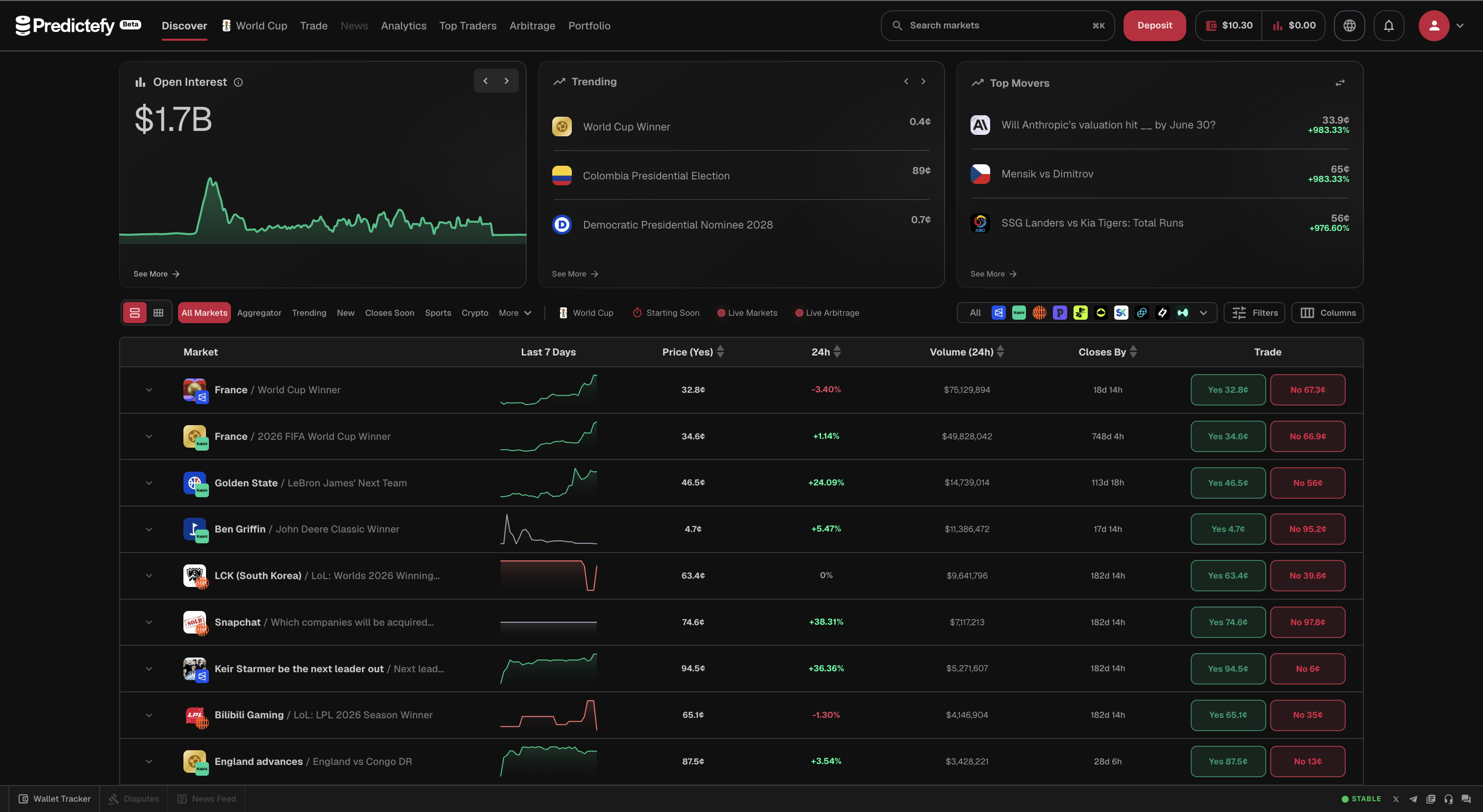The width and height of the screenshot is (1483, 812).
Task: Open the user avatar icon
Action: 1433,25
